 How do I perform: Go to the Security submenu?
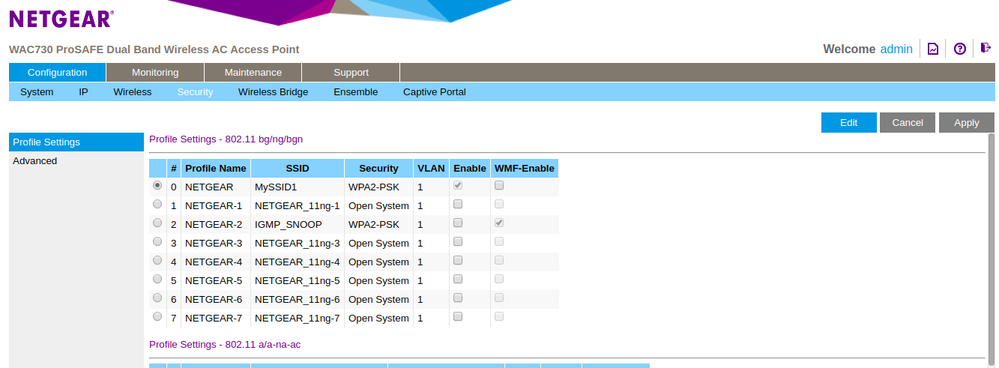pyautogui.click(x=195, y=92)
